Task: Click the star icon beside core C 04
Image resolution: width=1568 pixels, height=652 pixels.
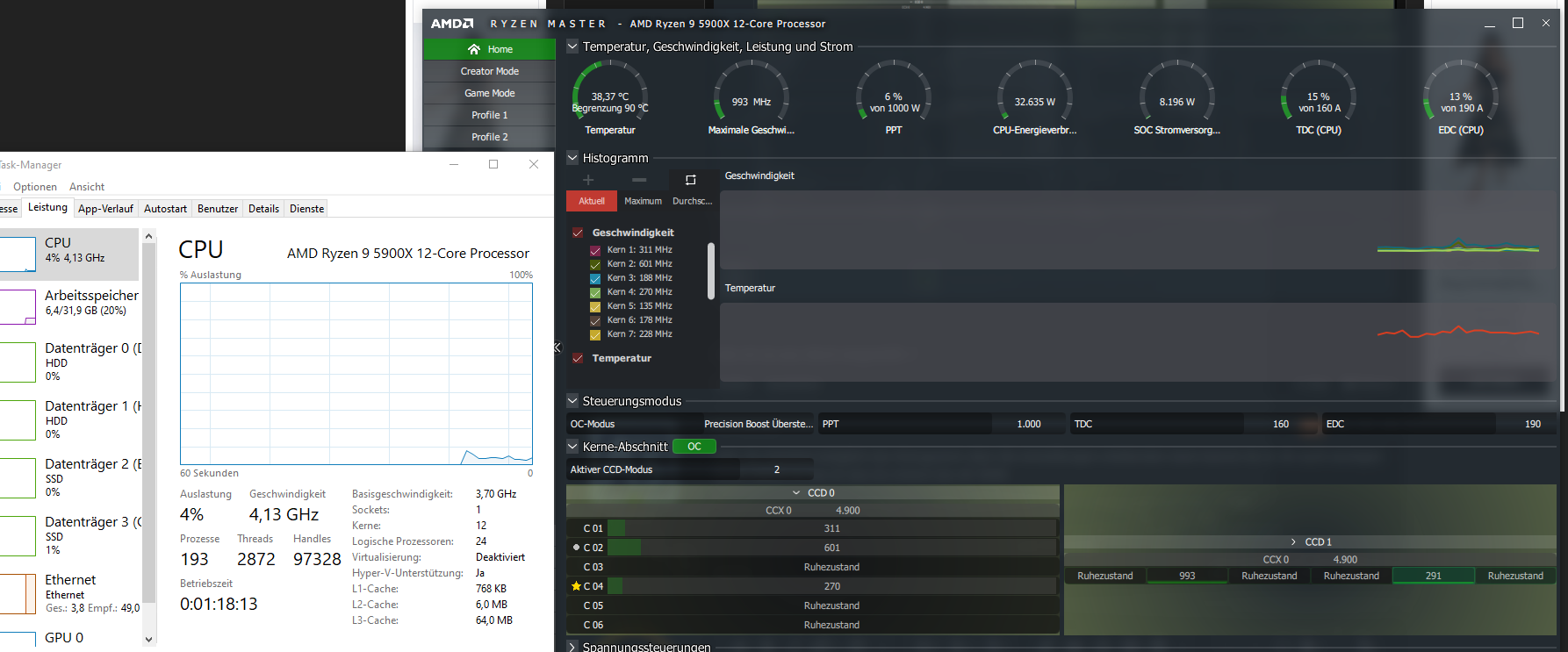Action: tap(576, 586)
